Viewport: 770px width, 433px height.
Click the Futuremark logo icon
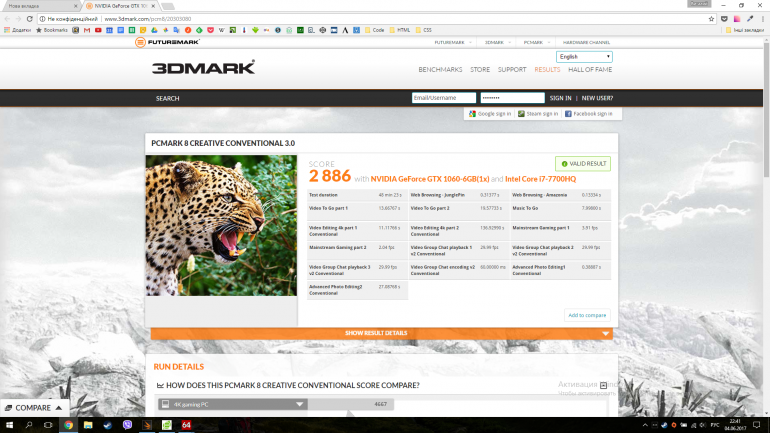point(140,42)
